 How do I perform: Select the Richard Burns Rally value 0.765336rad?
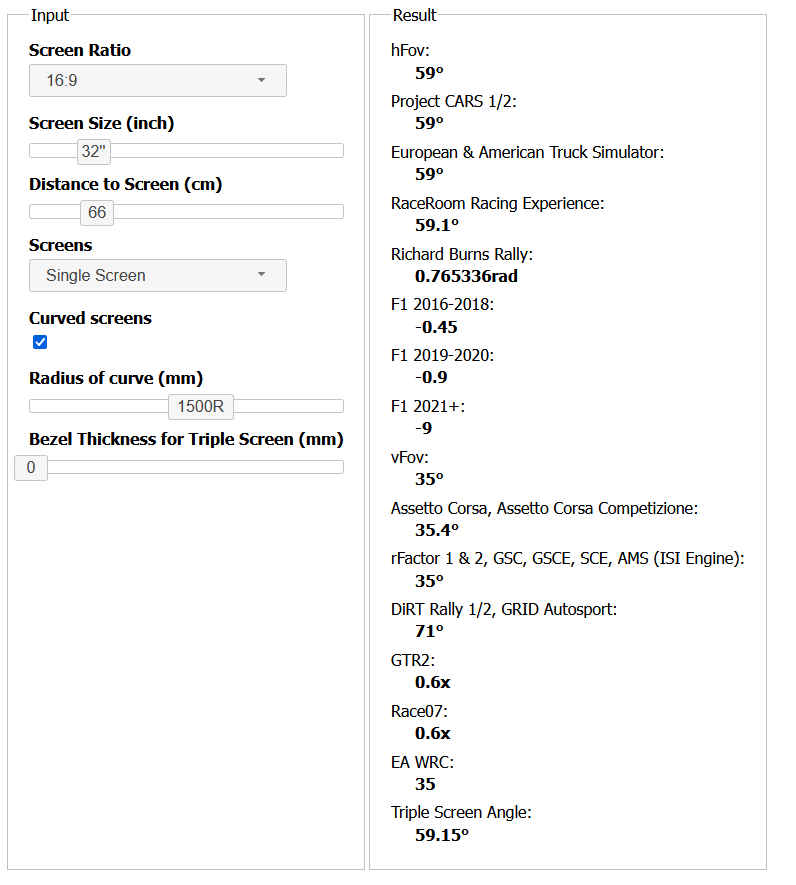[x=466, y=276]
